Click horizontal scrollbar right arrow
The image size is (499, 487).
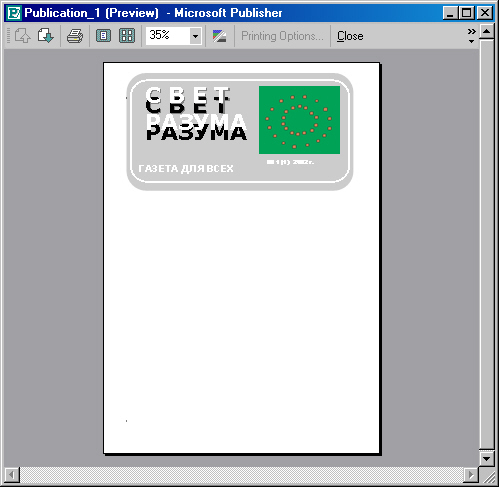tap(471, 475)
